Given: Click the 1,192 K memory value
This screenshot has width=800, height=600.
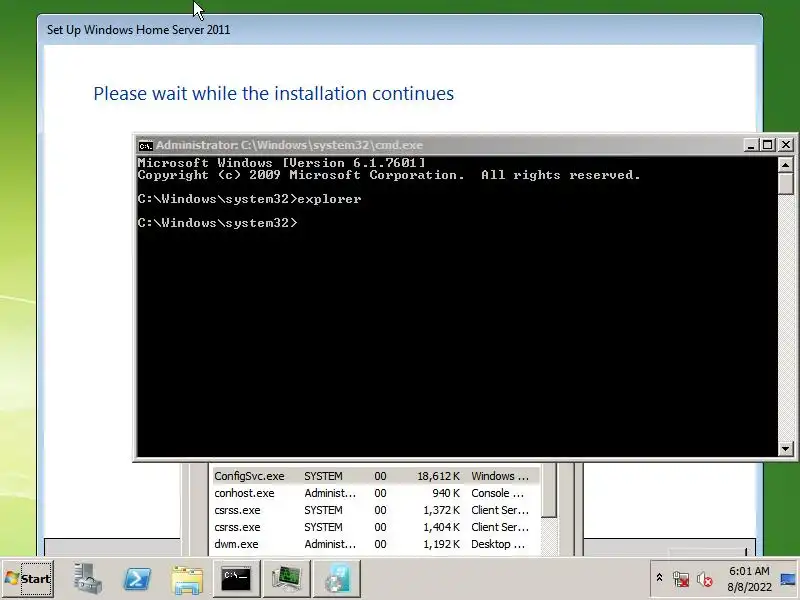Looking at the screenshot, I should coord(441,544).
